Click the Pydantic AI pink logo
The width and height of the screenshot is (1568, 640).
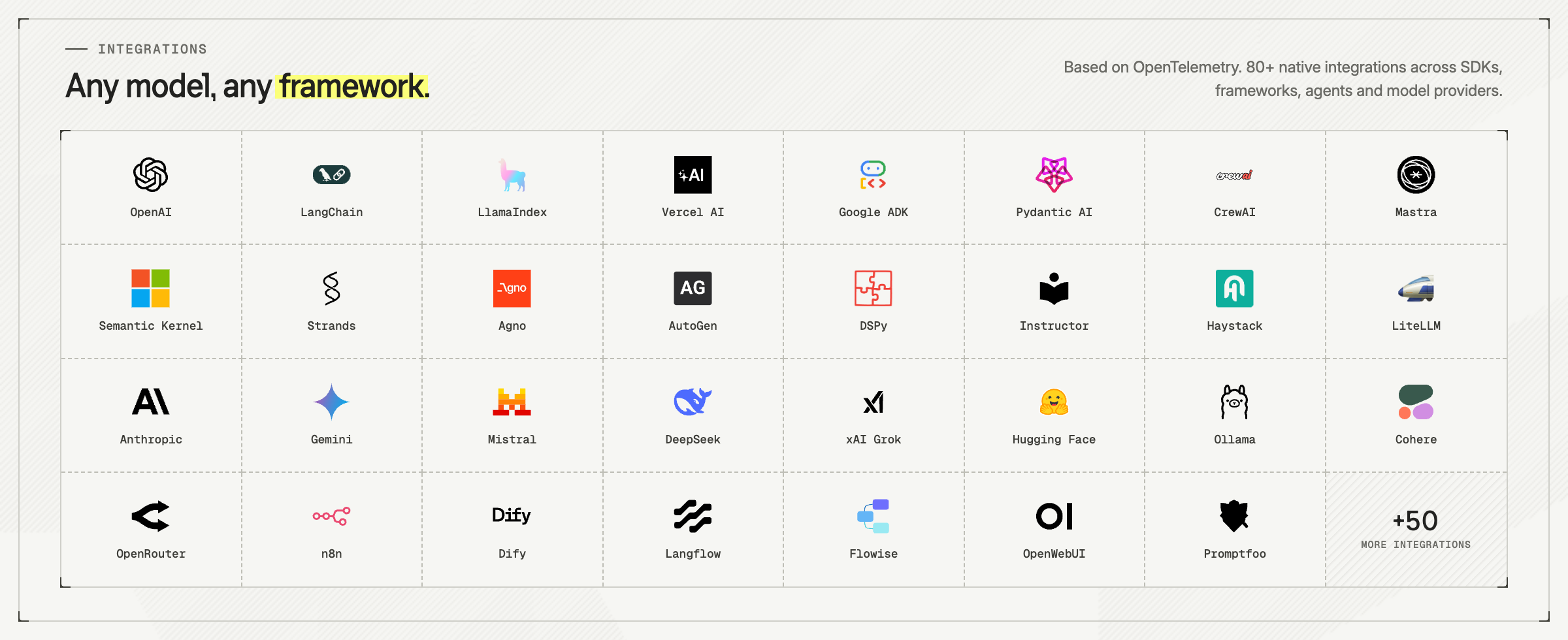(x=1054, y=174)
